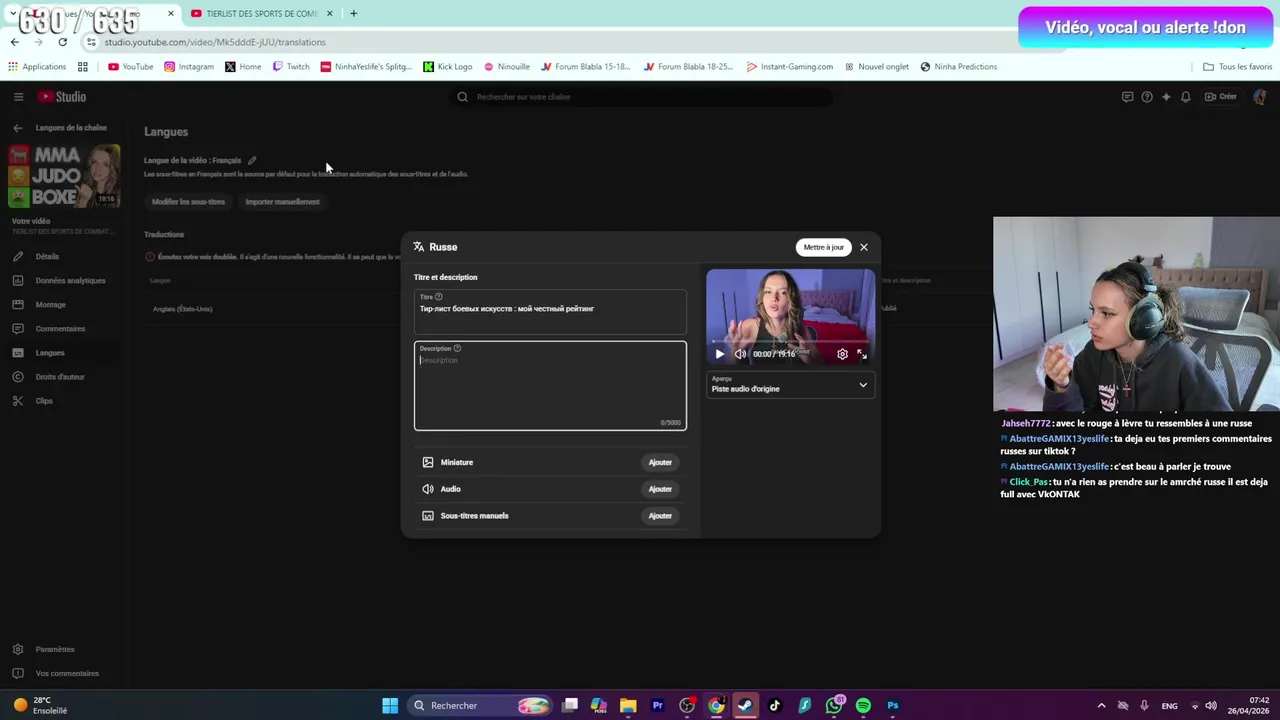Click Modifier les sous-titres button
Image resolution: width=1280 pixels, height=720 pixels.
pos(188,202)
